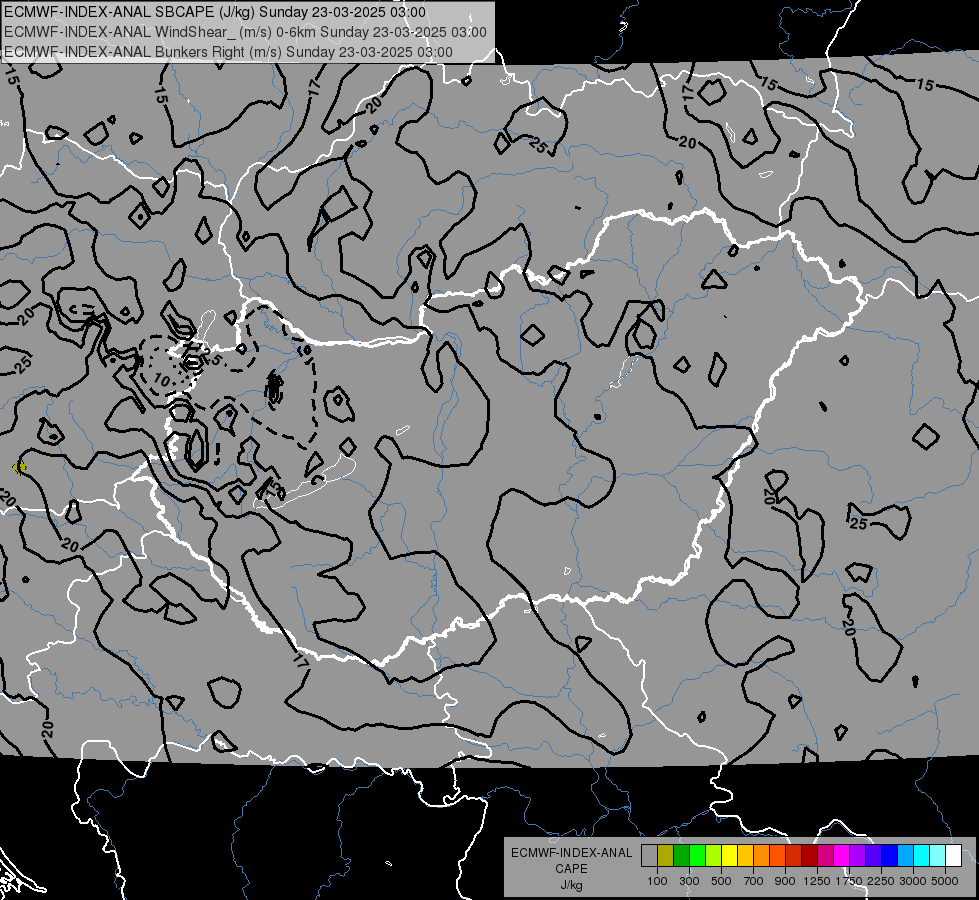Select the golden amber swatch ending at 700
Viewport: 979px width, 900px height.
pos(745,856)
